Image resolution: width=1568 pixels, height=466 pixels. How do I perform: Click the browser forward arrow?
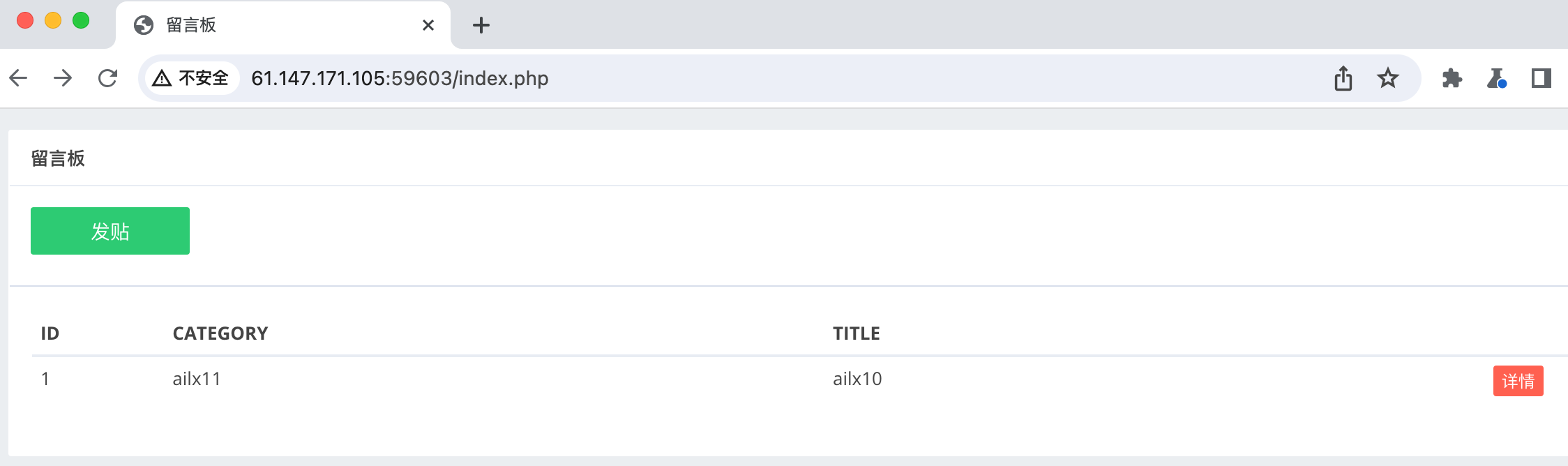(x=63, y=78)
